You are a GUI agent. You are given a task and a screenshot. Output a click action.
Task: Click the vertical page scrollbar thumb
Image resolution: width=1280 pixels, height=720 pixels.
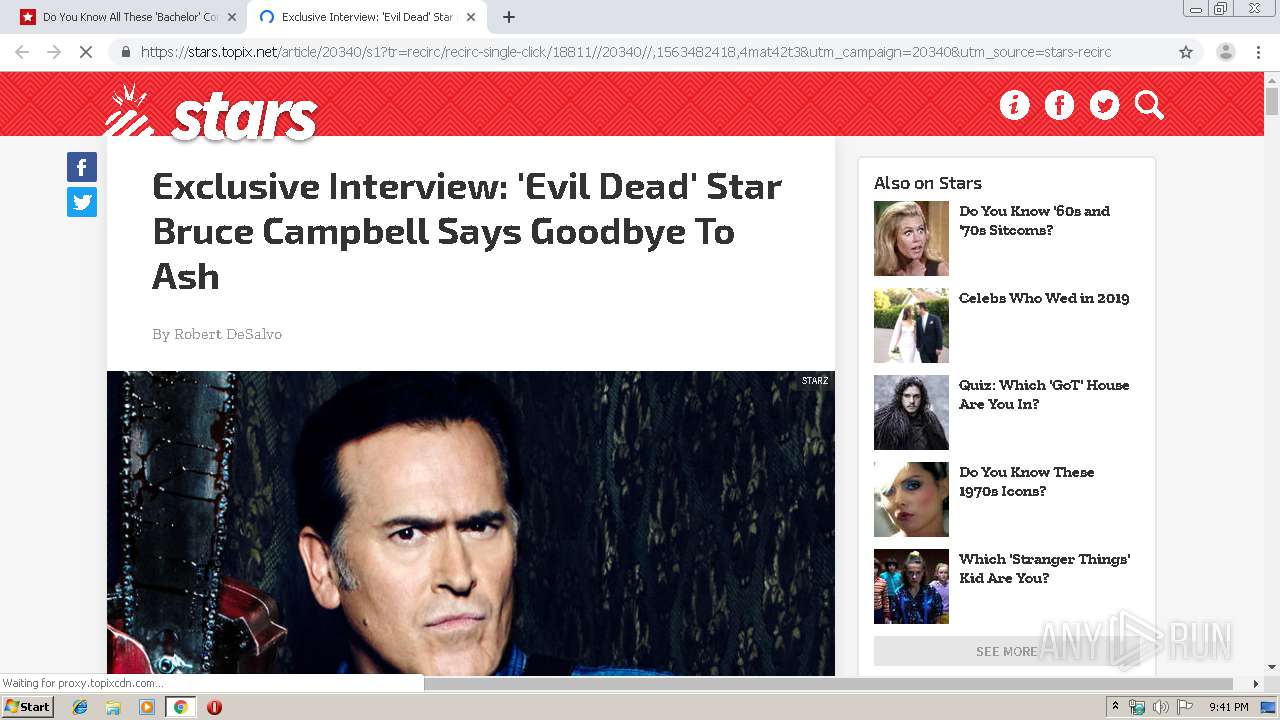coord(1272,101)
